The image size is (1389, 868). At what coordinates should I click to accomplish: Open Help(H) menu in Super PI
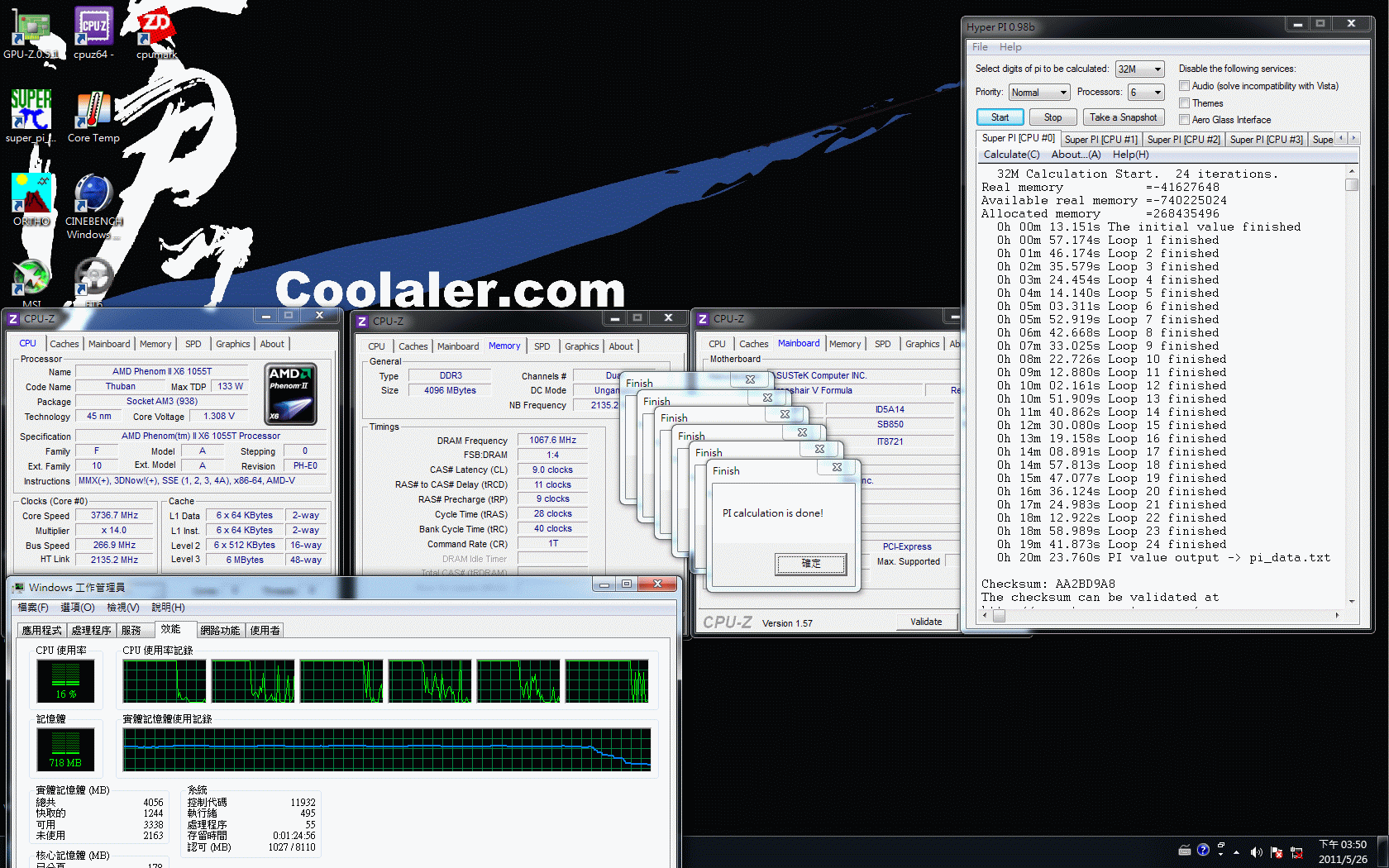pos(1130,155)
